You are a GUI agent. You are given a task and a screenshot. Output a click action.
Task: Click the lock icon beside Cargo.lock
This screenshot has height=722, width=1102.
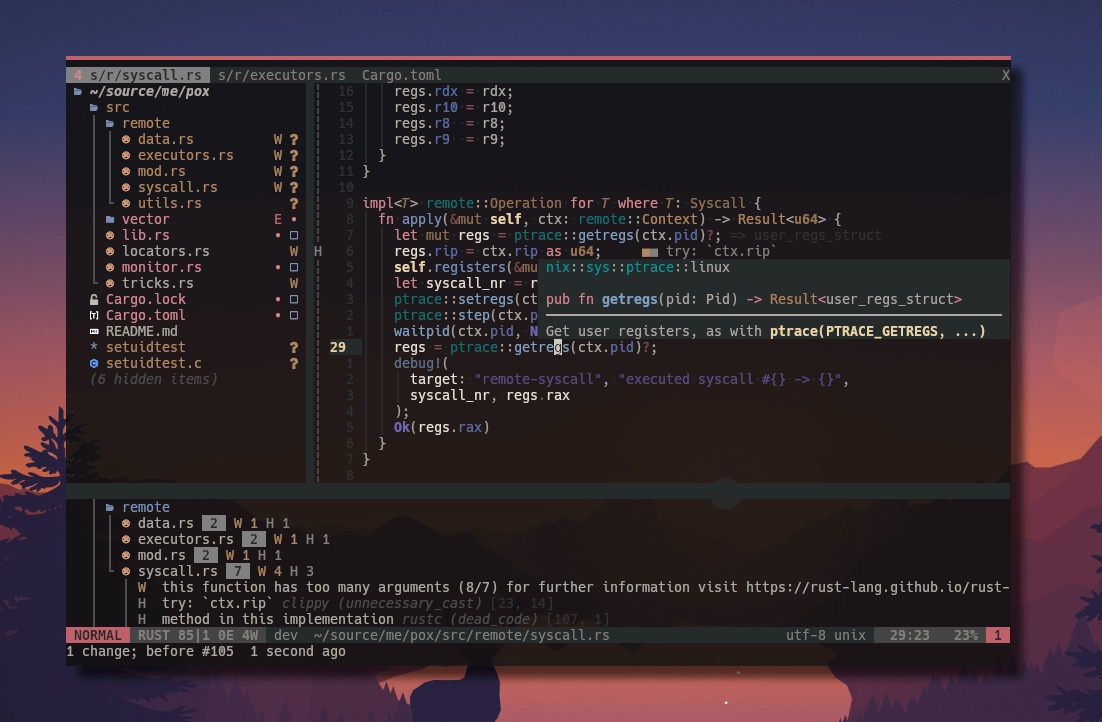point(94,299)
